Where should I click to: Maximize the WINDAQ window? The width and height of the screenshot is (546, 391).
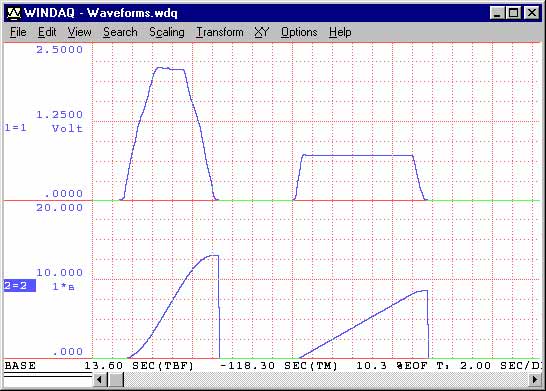(x=513, y=13)
